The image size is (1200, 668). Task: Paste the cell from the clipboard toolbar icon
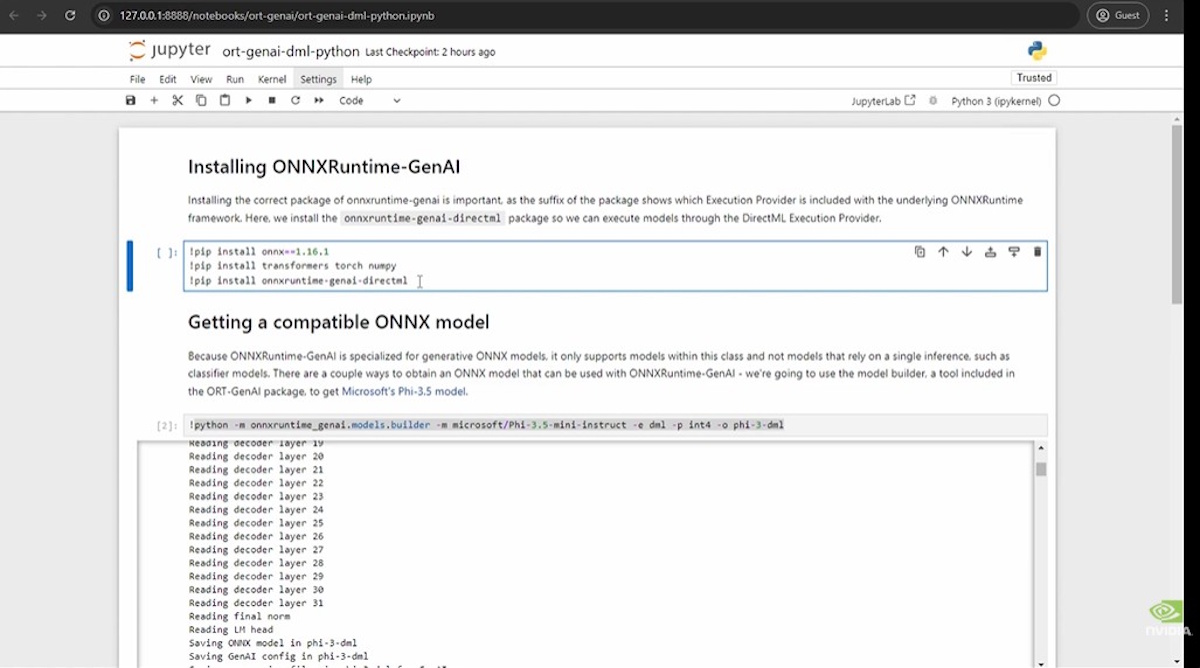pos(225,100)
